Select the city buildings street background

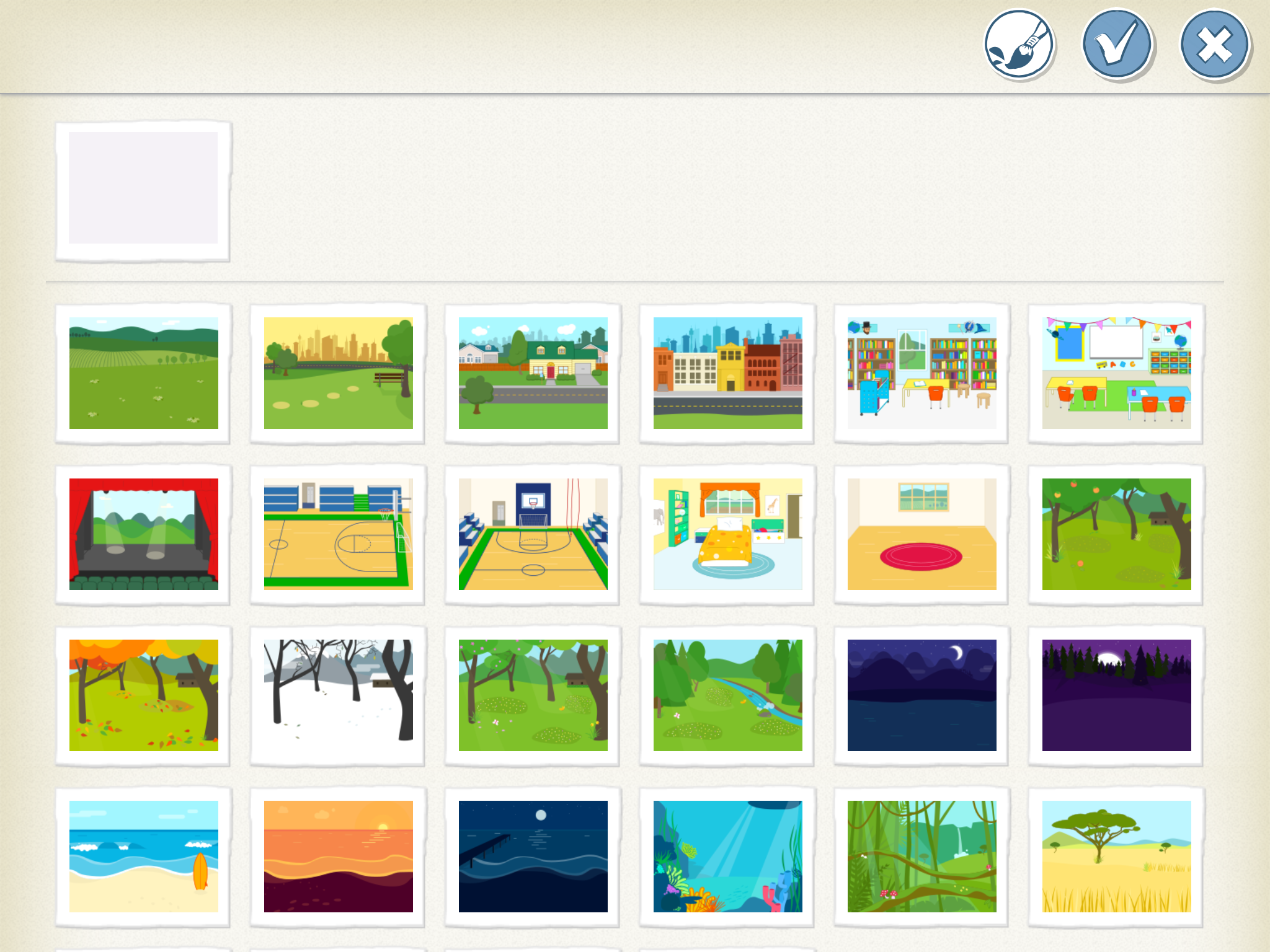727,373
